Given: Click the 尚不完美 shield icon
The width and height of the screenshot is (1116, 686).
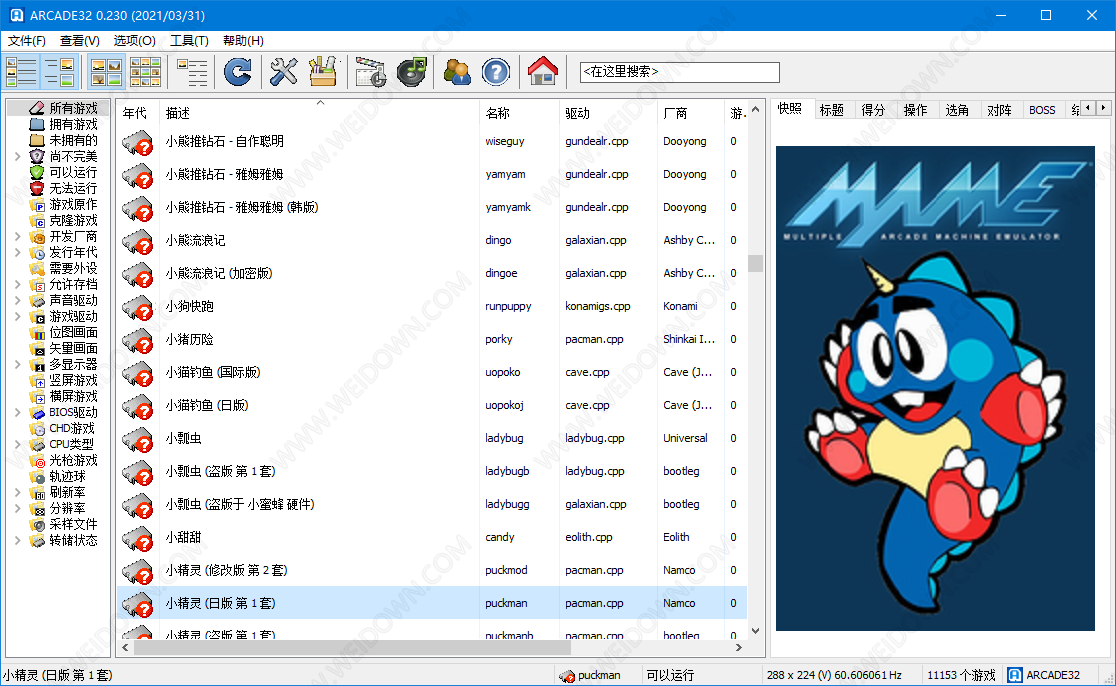Looking at the screenshot, I should coord(37,156).
